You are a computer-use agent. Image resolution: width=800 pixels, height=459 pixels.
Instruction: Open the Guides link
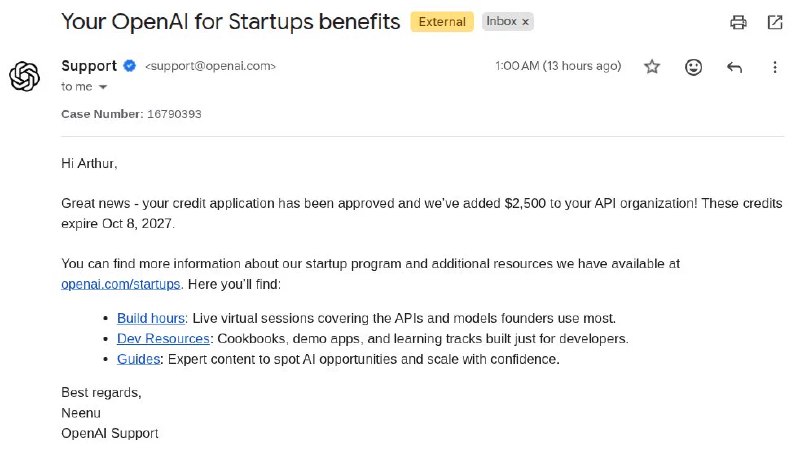pyautogui.click(x=139, y=359)
